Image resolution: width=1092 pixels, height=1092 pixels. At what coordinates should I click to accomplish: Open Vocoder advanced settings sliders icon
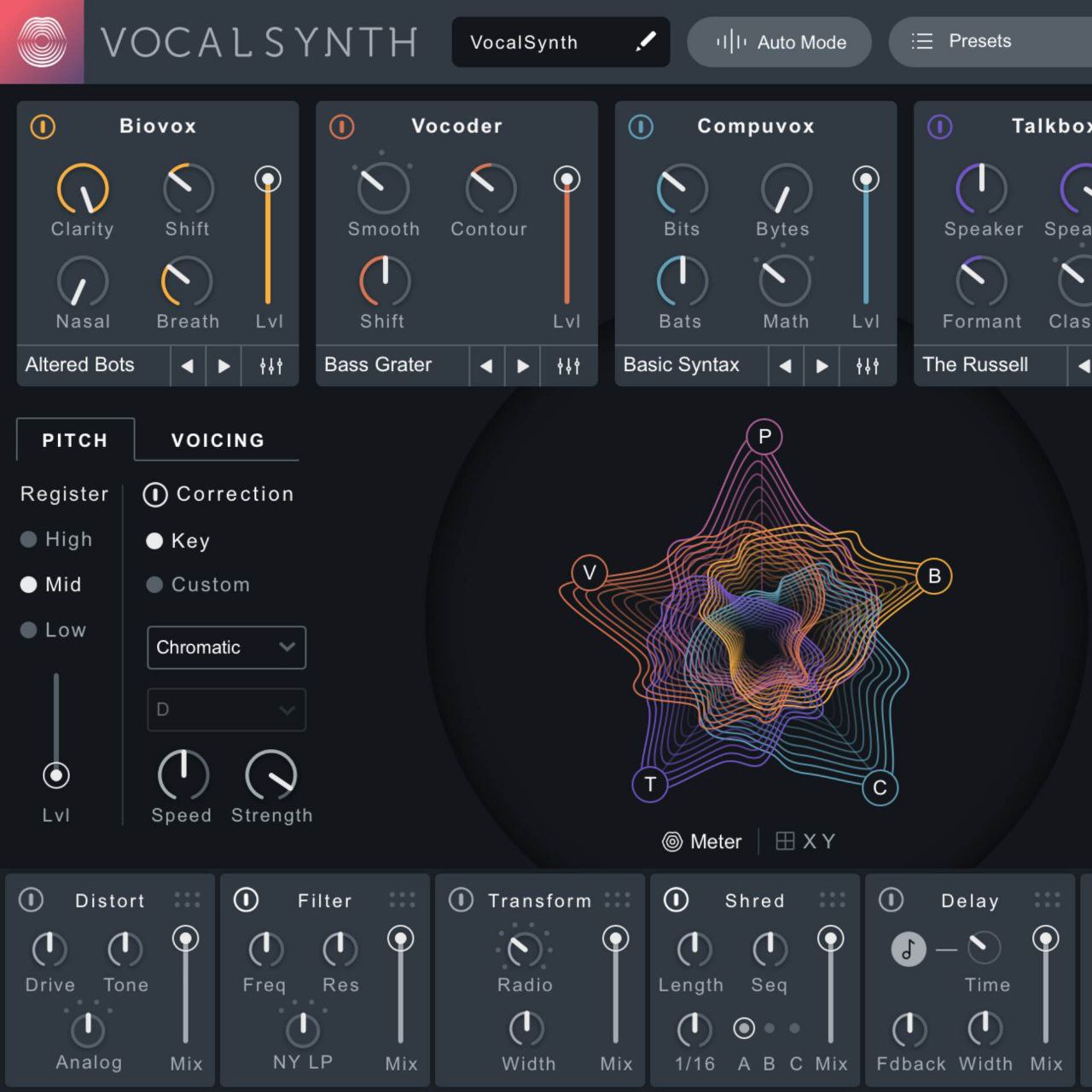click(569, 366)
